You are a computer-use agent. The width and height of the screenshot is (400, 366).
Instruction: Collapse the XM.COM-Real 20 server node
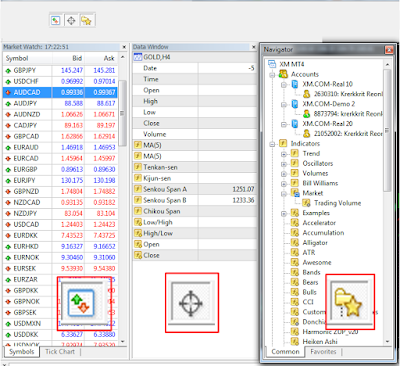(x=284, y=124)
